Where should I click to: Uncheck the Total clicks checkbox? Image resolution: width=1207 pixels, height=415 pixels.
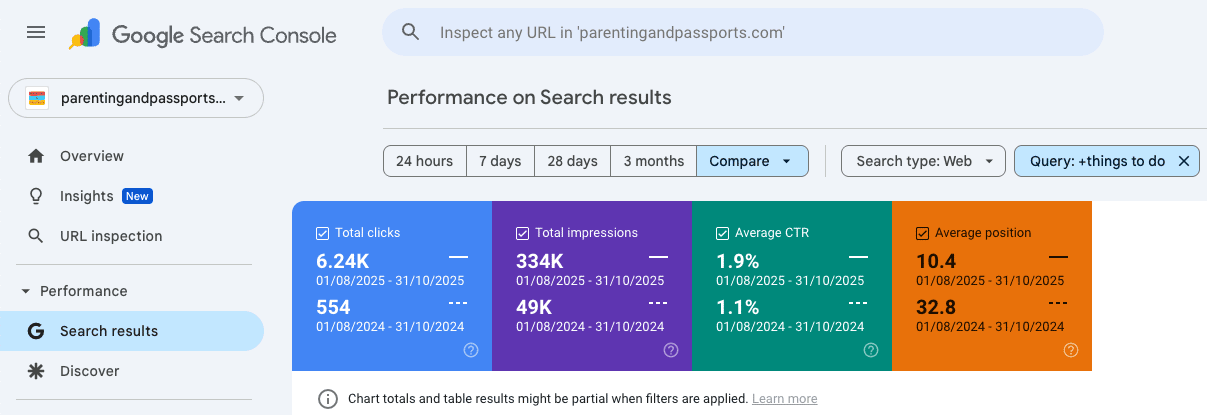(x=322, y=233)
